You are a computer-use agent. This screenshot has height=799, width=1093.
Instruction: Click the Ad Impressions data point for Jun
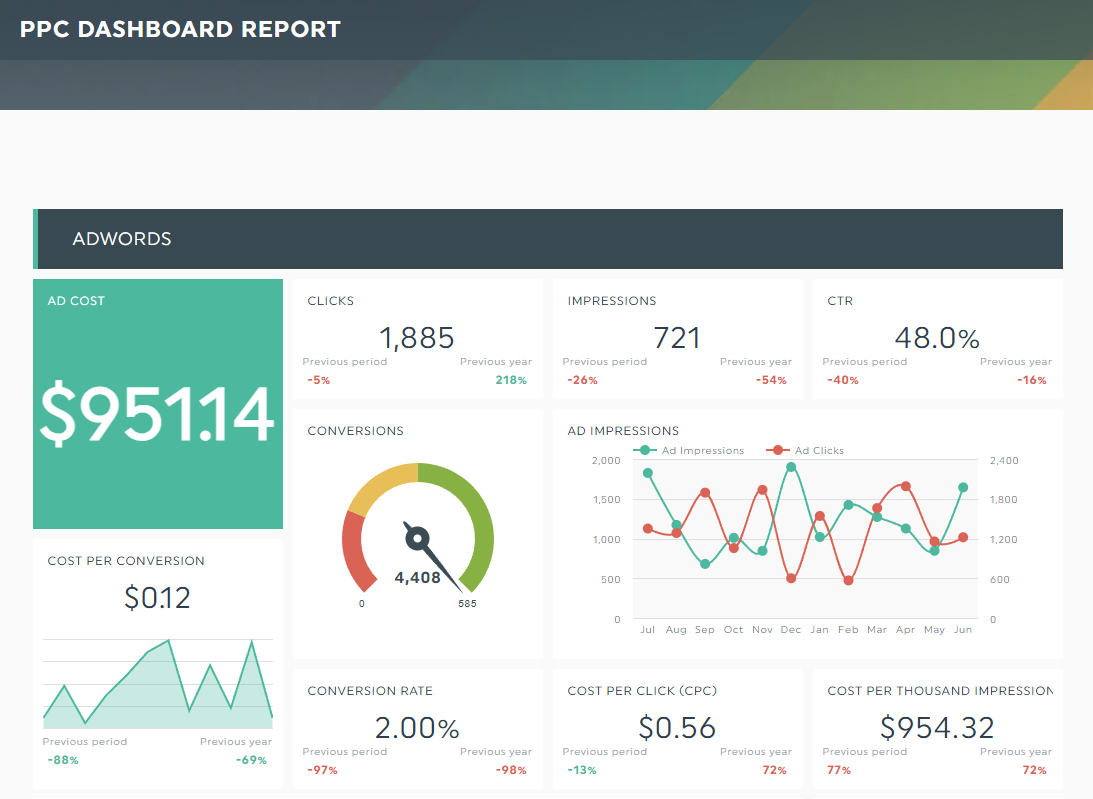tap(963, 487)
